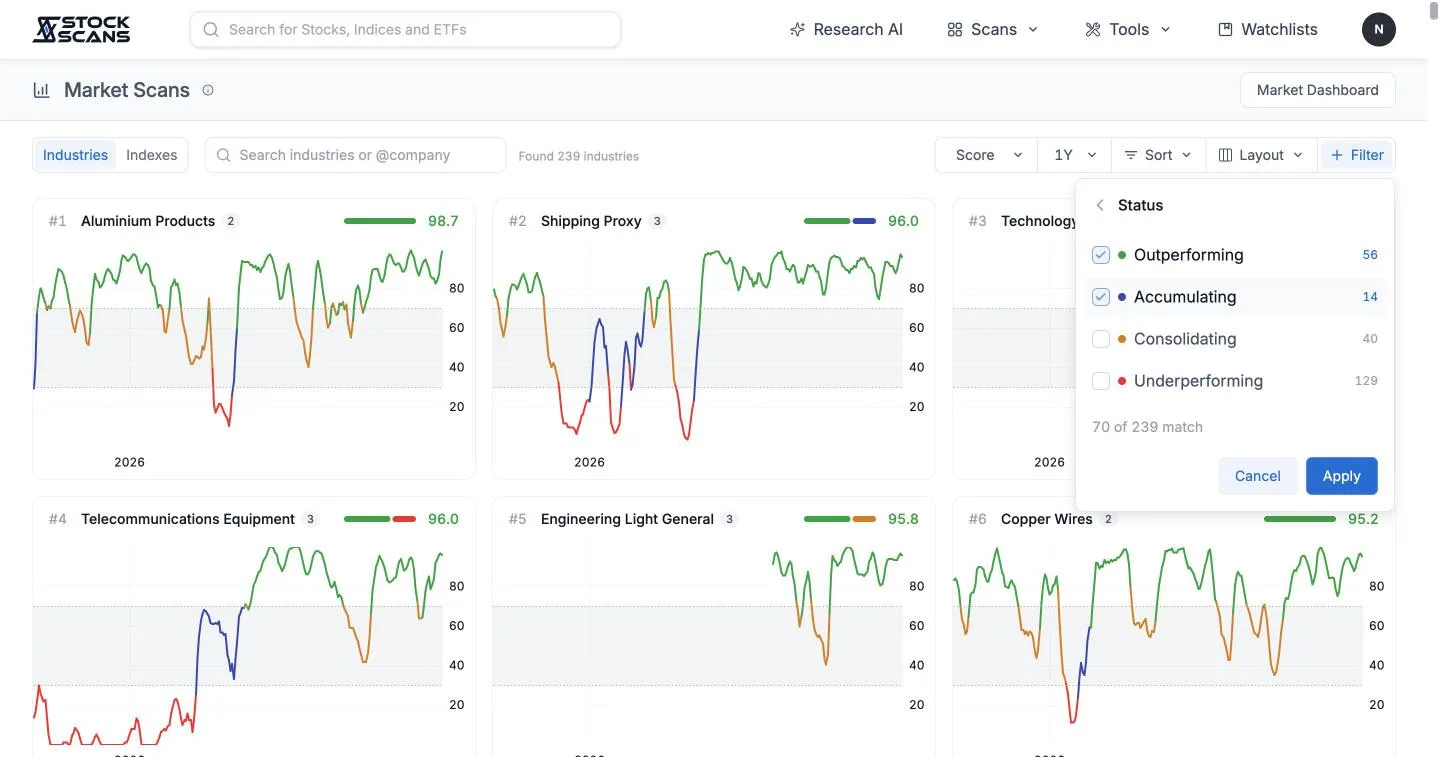This screenshot has height=757, width=1440.
Task: Cancel the status filter
Action: [1258, 476]
